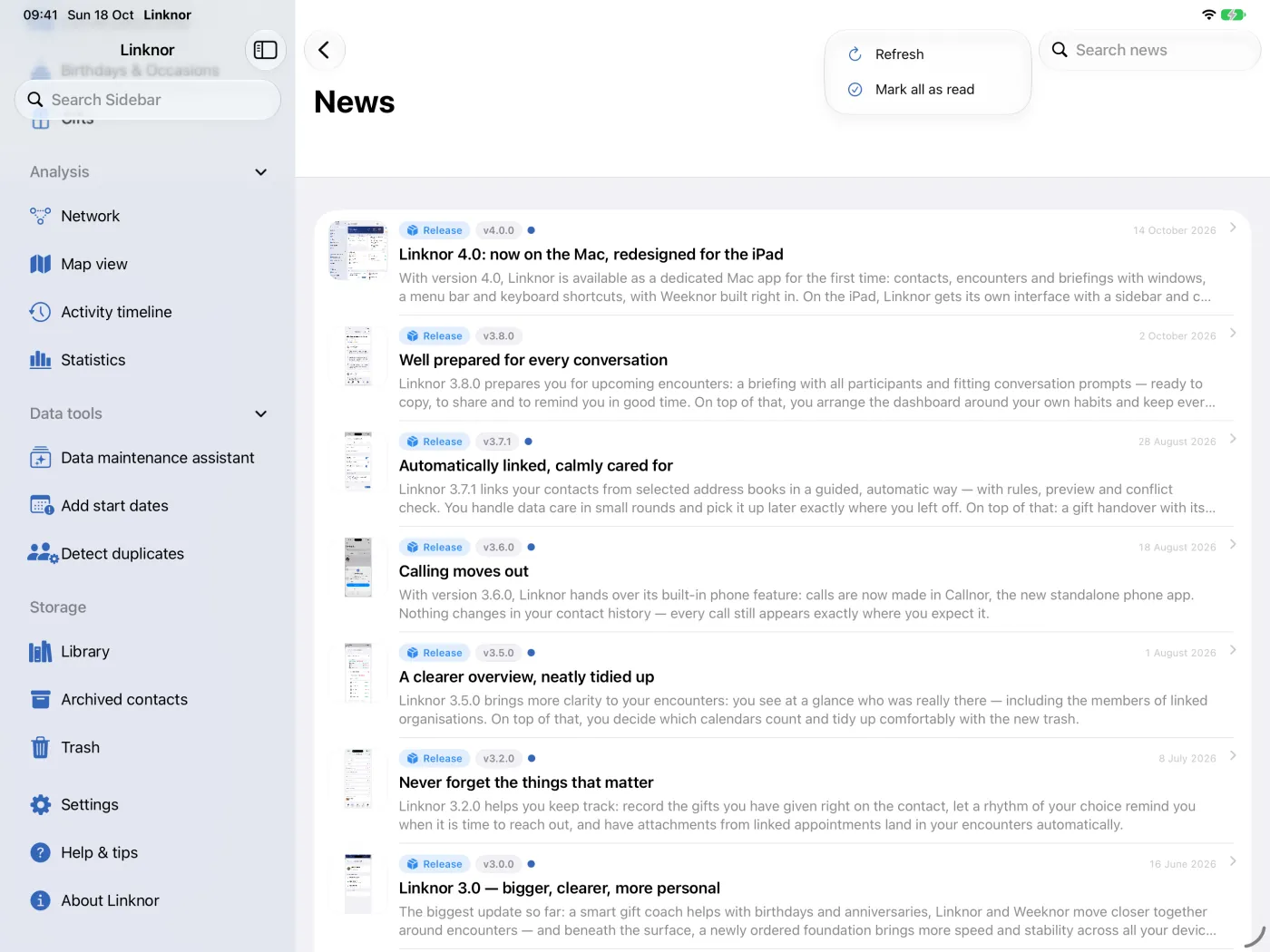
Task: Open 'Automatically linked, calmly cared for' headline
Action: pos(536,465)
